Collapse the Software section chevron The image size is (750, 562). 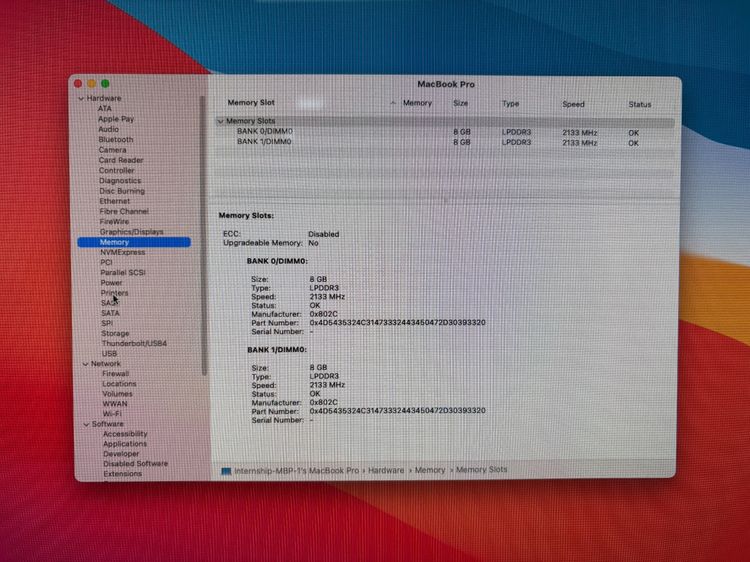pos(87,424)
